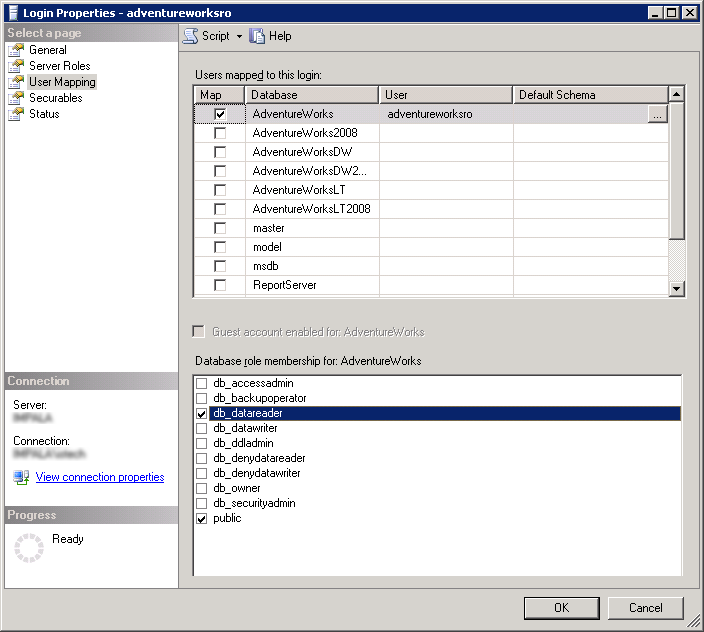The height and width of the screenshot is (632, 704).
Task: Open the default schema browse ellipsis button
Action: tap(656, 115)
